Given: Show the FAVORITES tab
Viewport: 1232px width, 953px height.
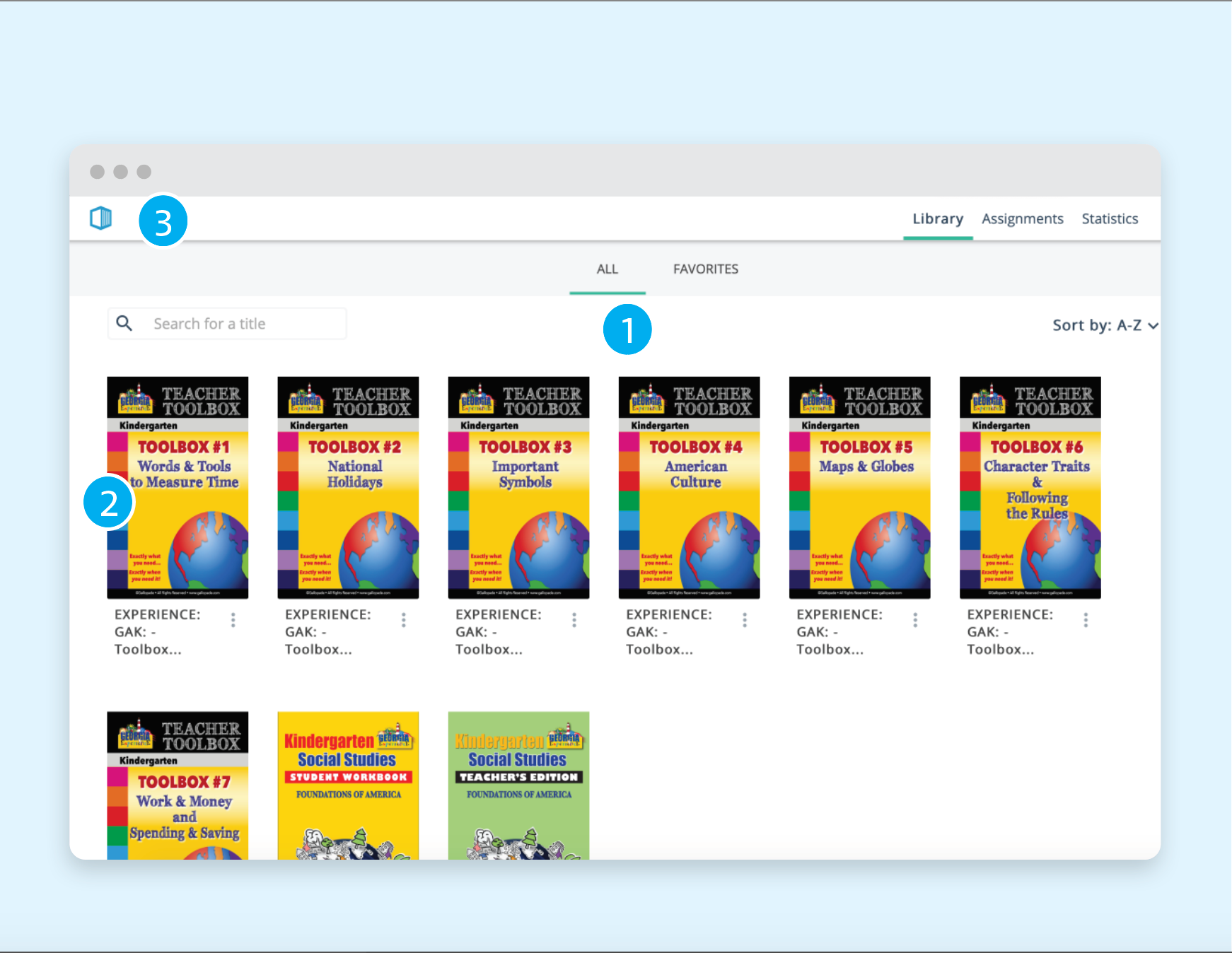Looking at the screenshot, I should [706, 269].
